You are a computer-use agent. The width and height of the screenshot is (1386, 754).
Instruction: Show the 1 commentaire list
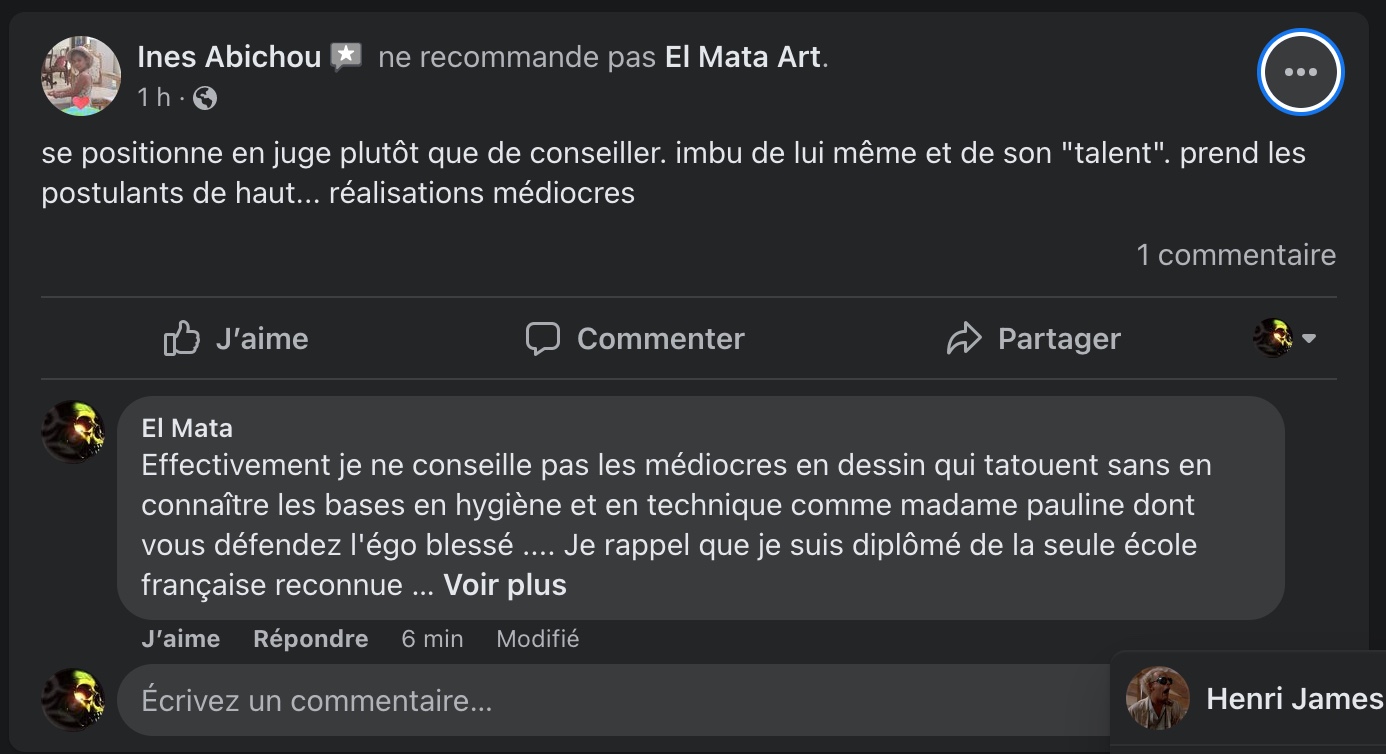pos(1236,255)
